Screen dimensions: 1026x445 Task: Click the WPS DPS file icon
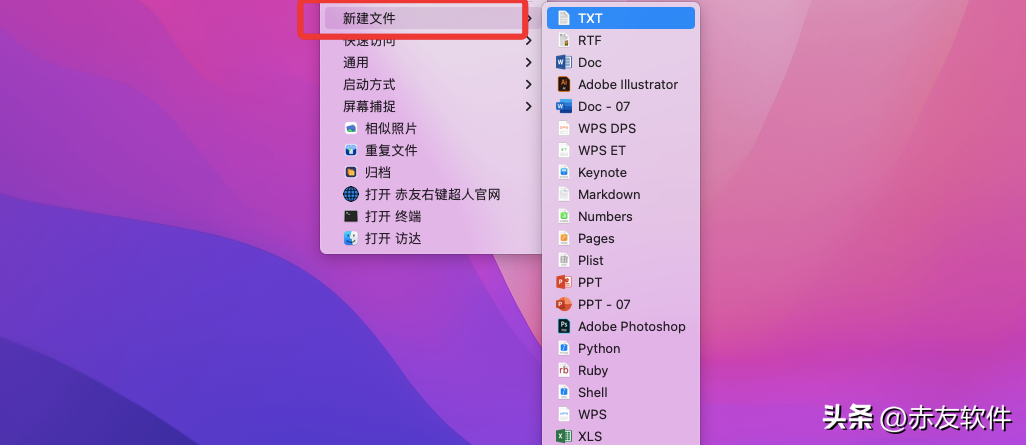click(563, 128)
